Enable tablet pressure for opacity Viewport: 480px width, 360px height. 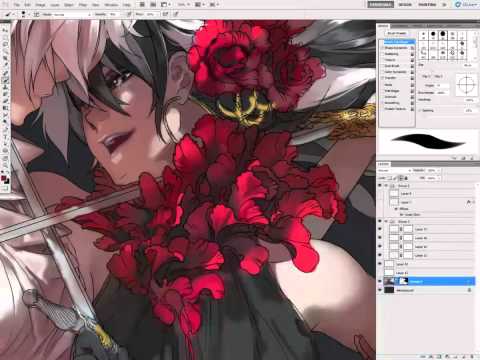(129, 14)
